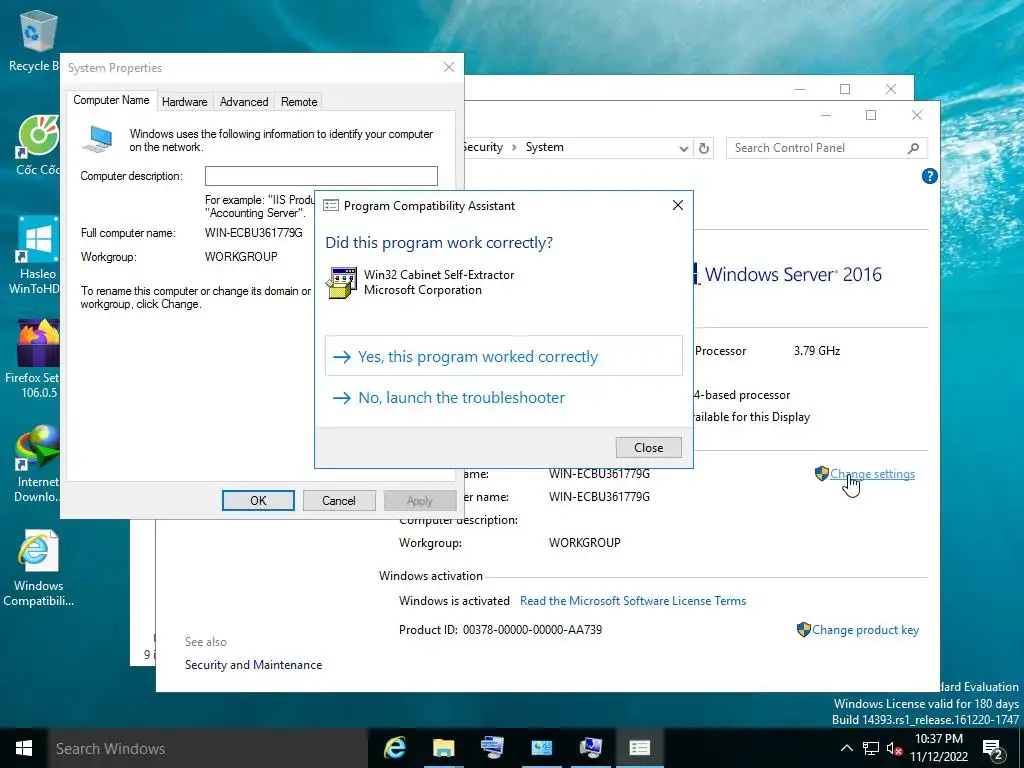Screen dimensions: 1024x768
Task: Click the search magnifier in Control Panel
Action: tap(913, 148)
